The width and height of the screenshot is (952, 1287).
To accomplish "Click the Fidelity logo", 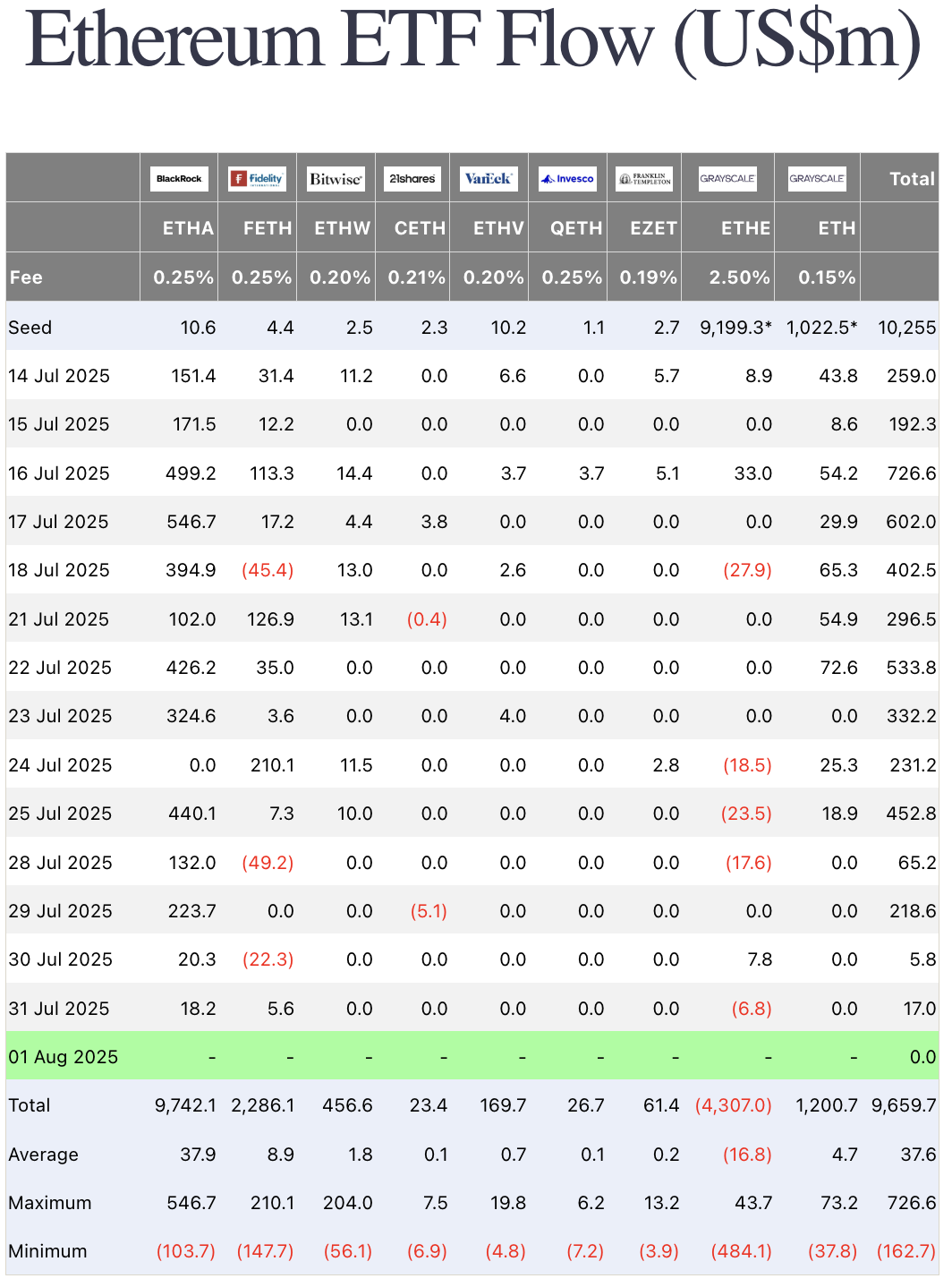I will [257, 179].
